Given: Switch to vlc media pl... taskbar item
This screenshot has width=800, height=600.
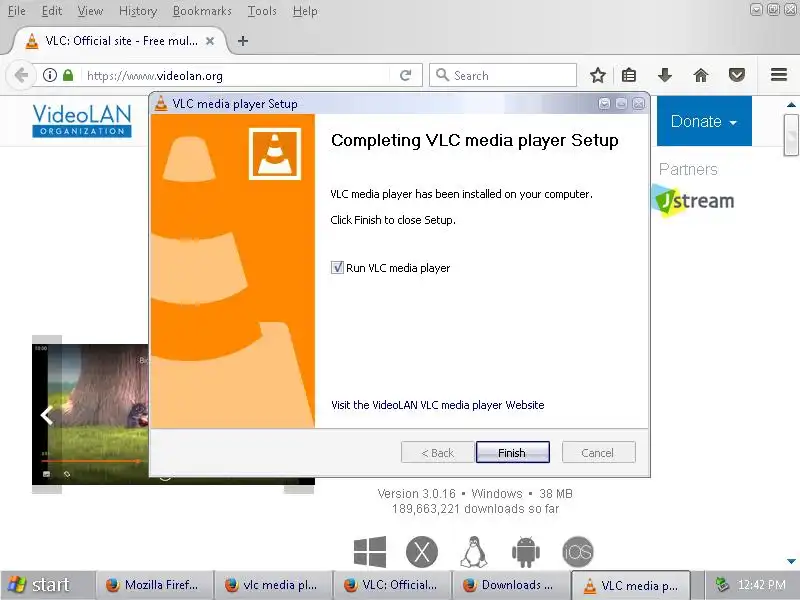Looking at the screenshot, I should coord(272,585).
